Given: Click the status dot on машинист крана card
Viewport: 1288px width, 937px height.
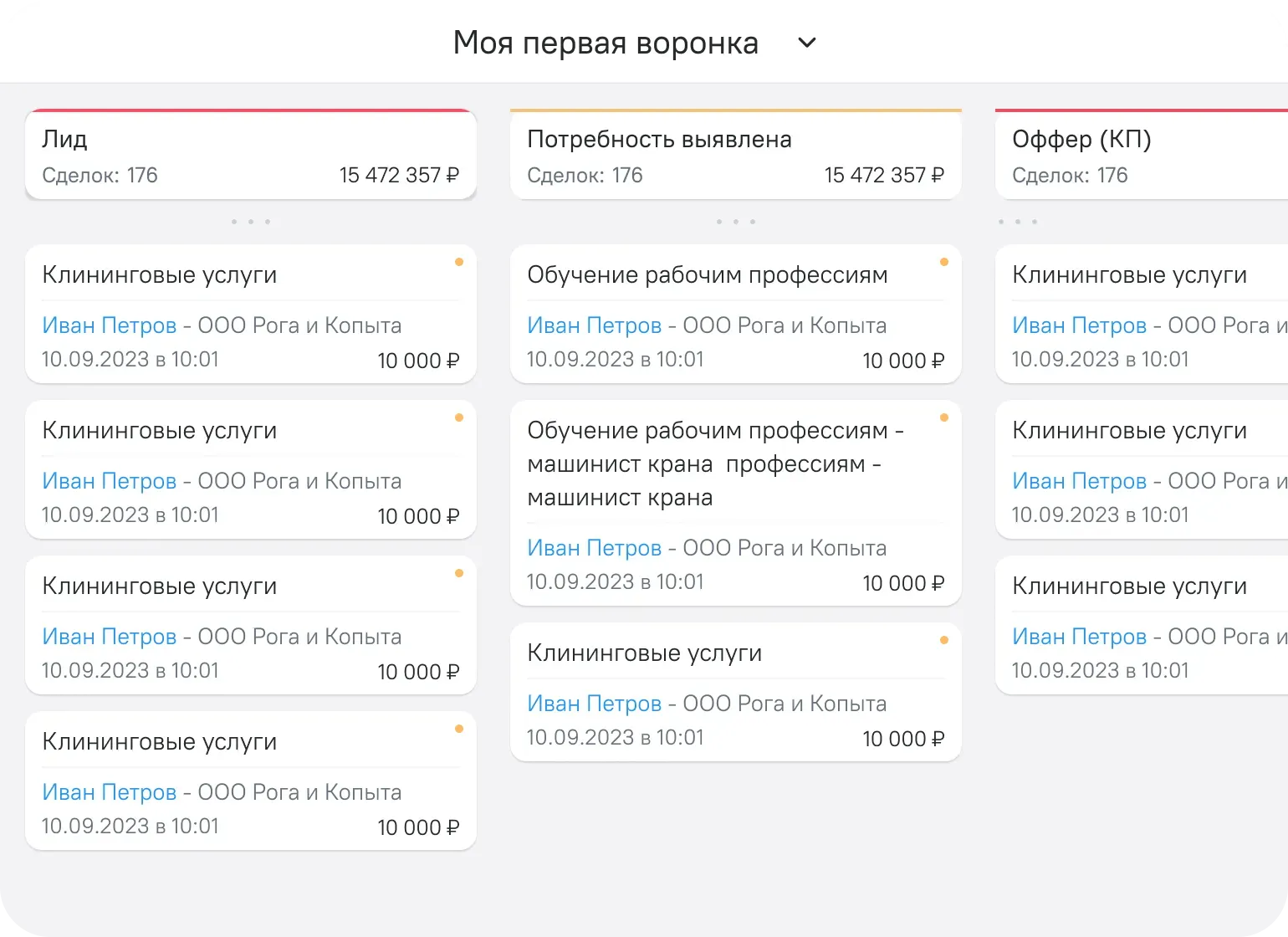Looking at the screenshot, I should [x=944, y=417].
